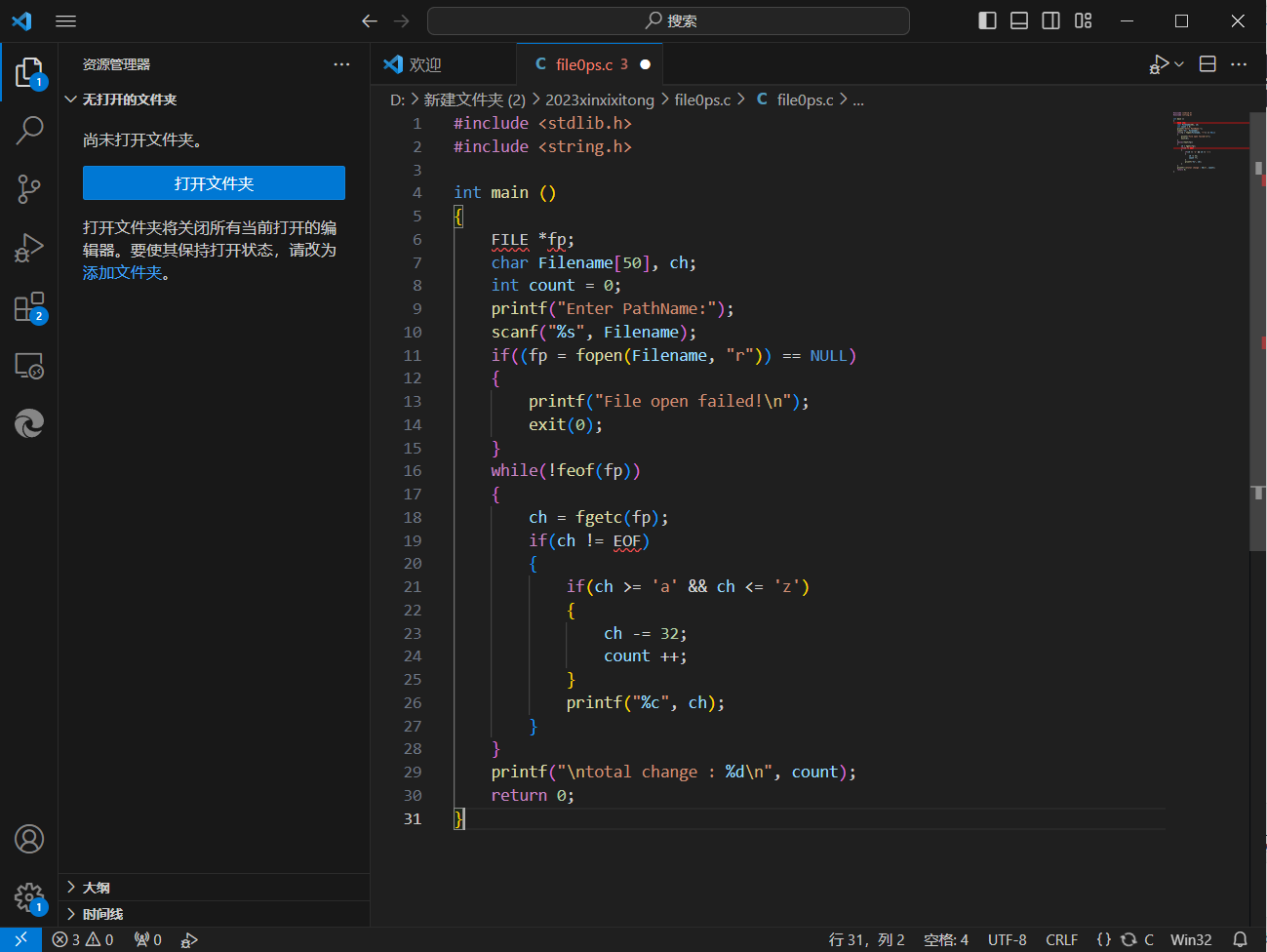The image size is (1267, 952).
Task: Click the curly braces language status item
Action: [1104, 939]
